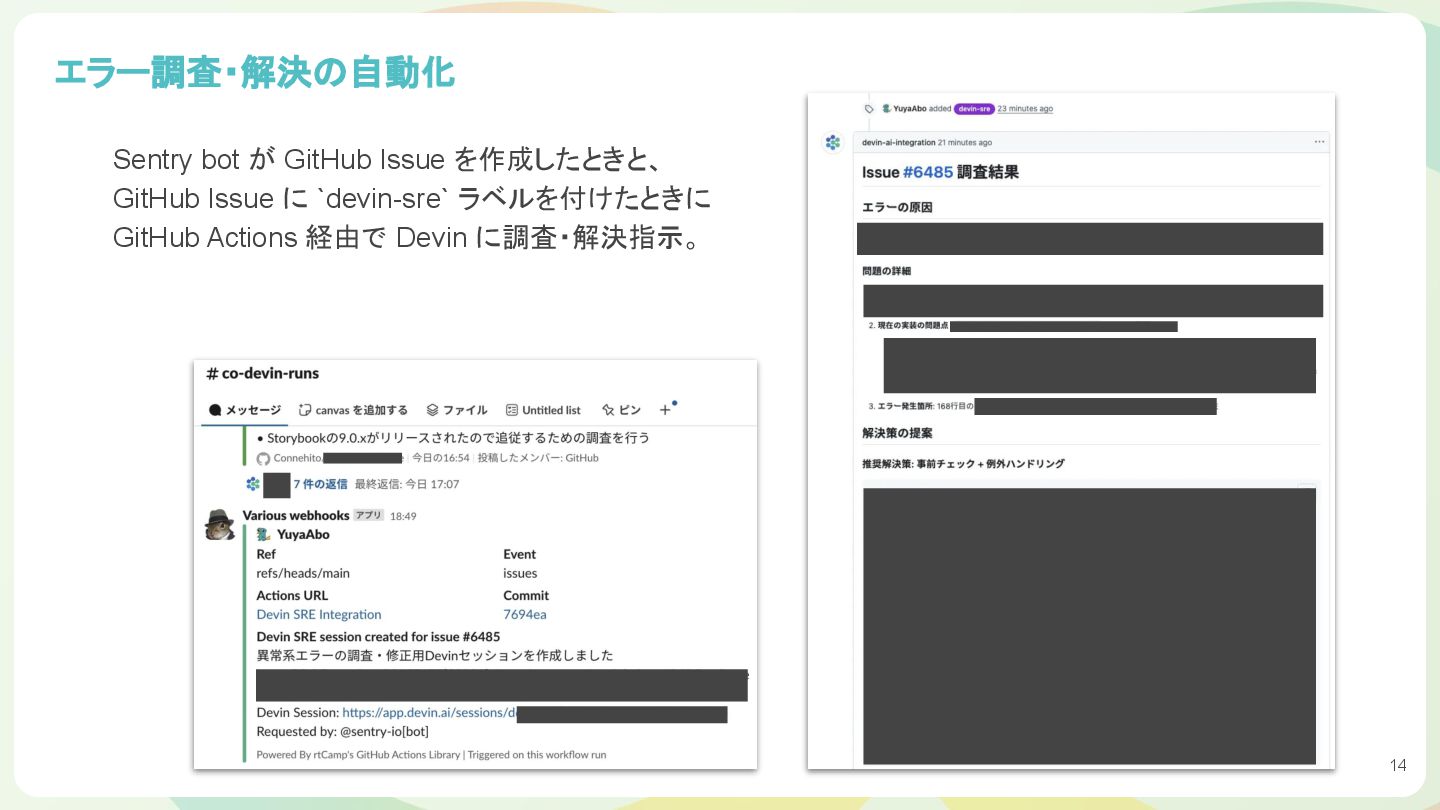Screen dimensions: 1440x810
Task: Open the メッセージ tab in Slack
Action: coord(245,410)
